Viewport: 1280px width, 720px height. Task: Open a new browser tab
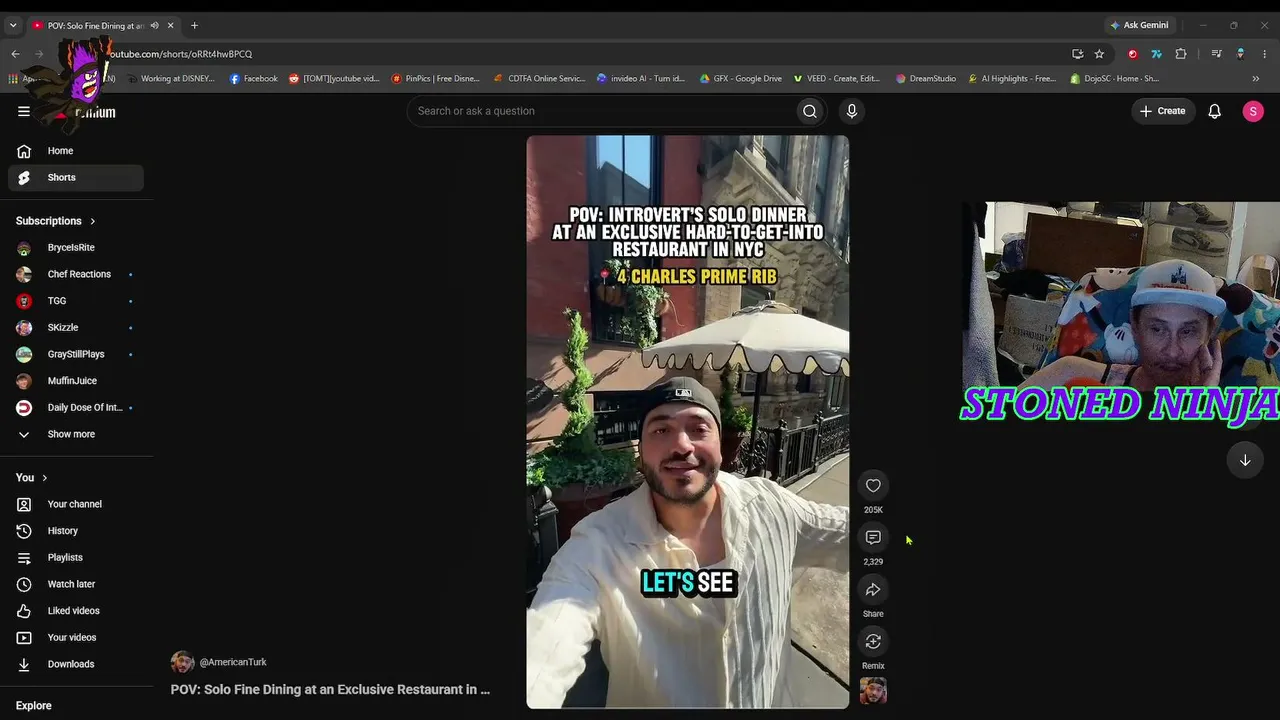[194, 25]
